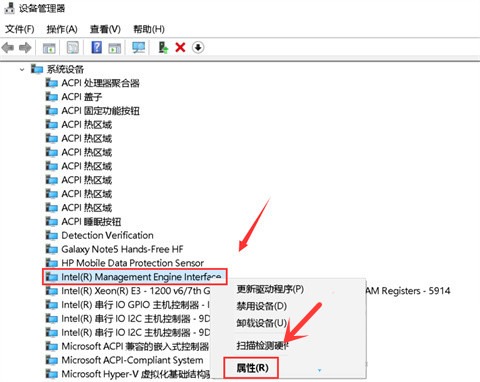Select Galaxy Note5 Hands-Free HF device

[114, 249]
